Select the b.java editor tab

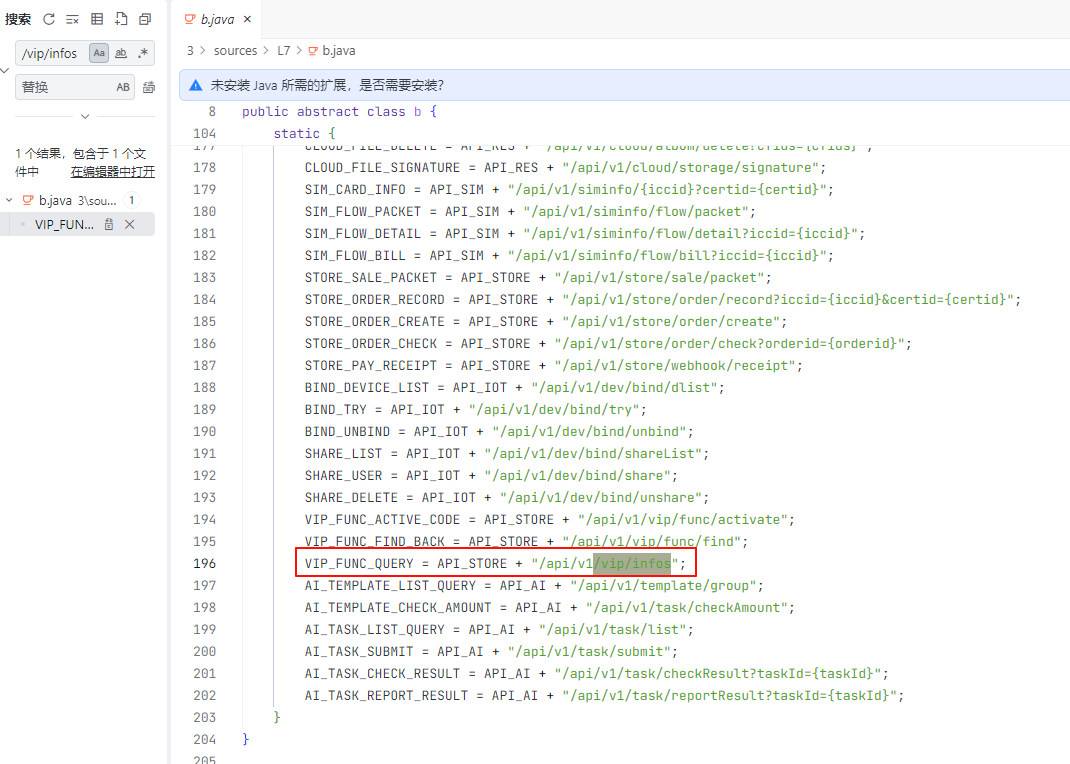[218, 19]
